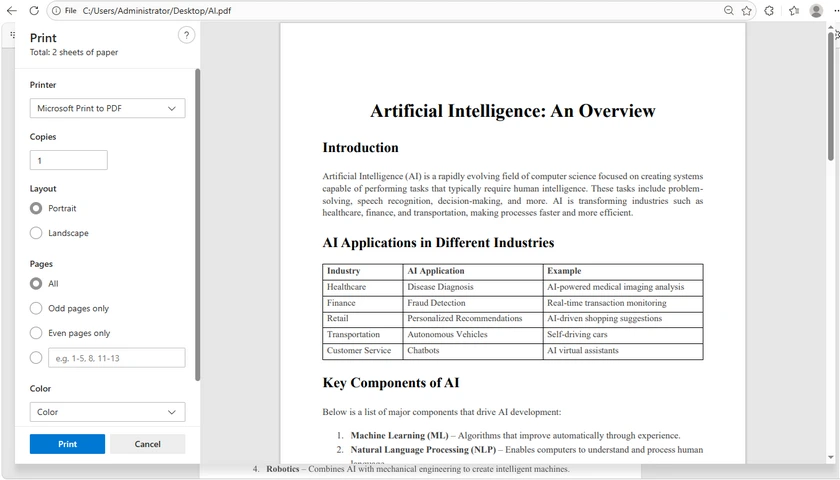Cancel the print dialog
The width and height of the screenshot is (840, 480).
pyautogui.click(x=147, y=444)
